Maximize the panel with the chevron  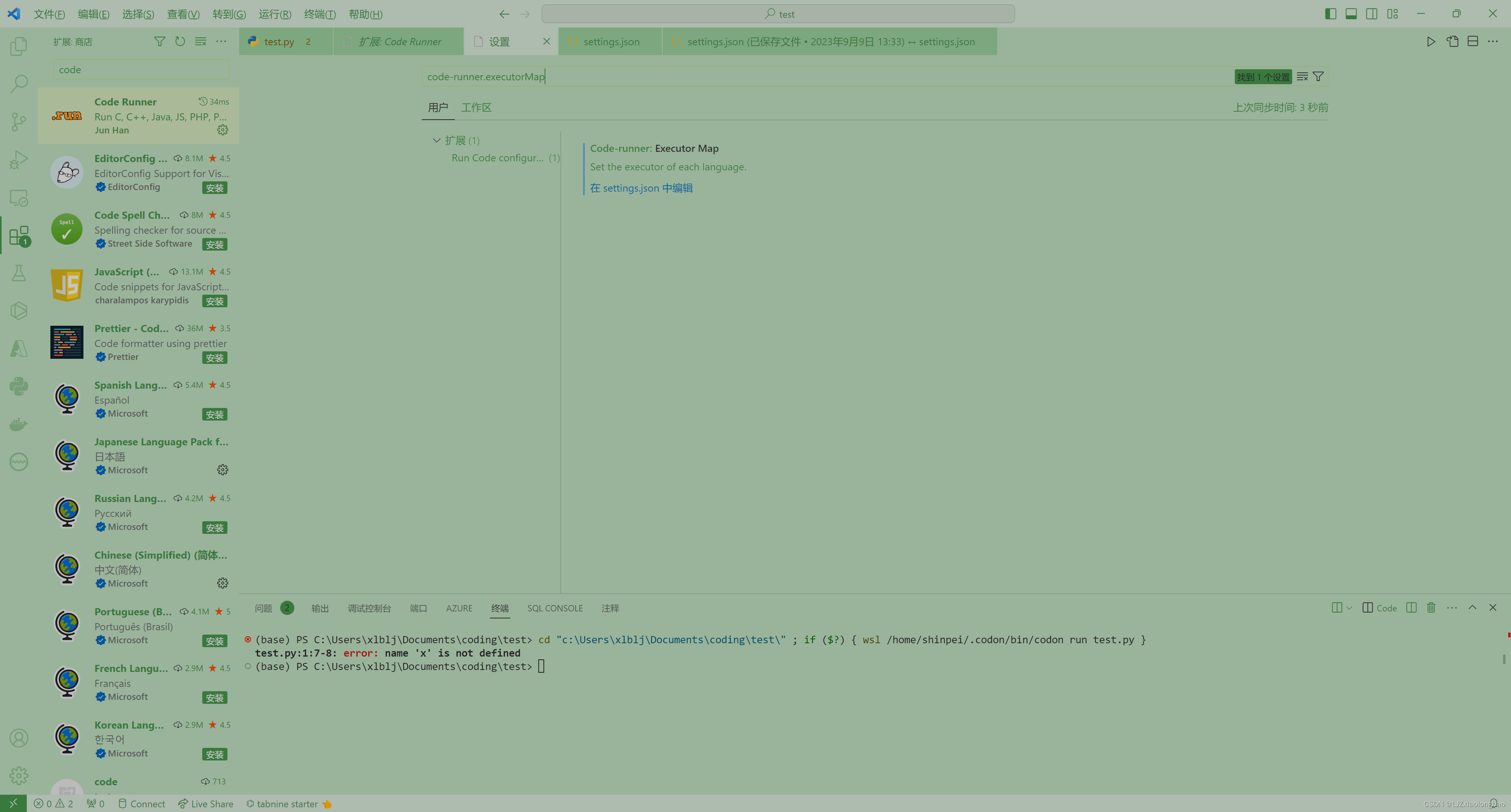pos(1473,608)
